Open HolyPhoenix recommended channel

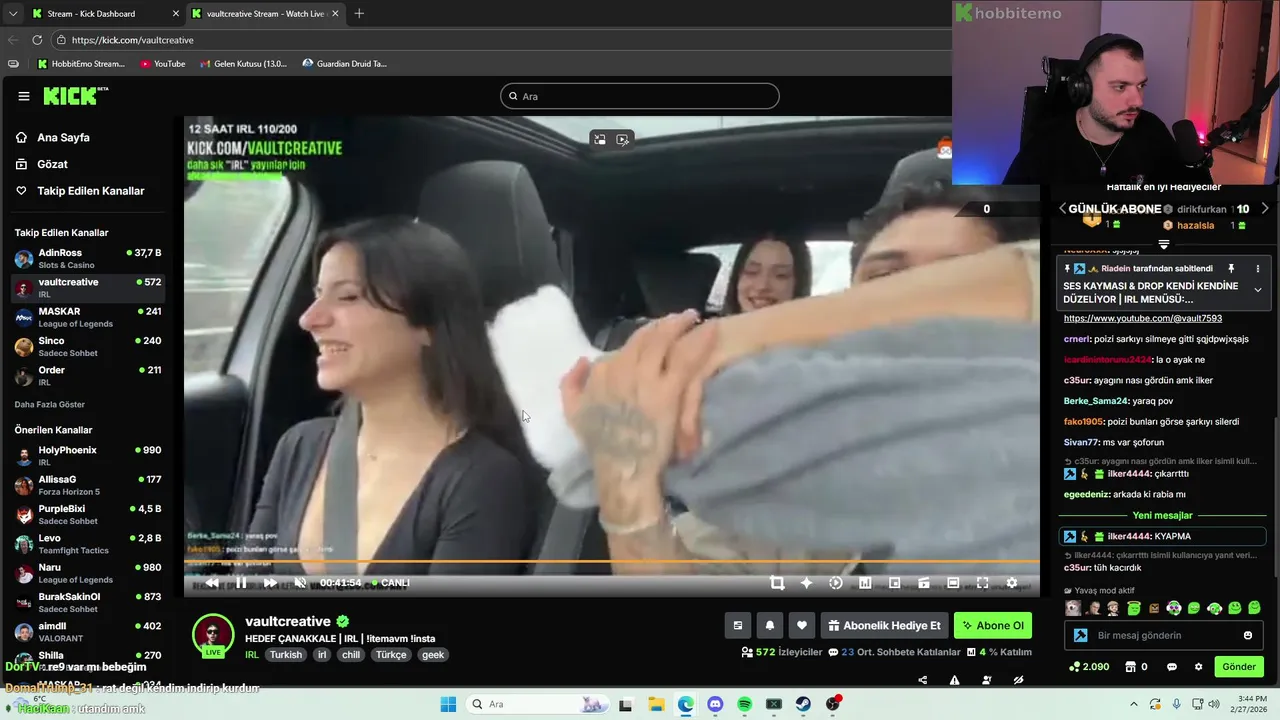click(x=88, y=456)
